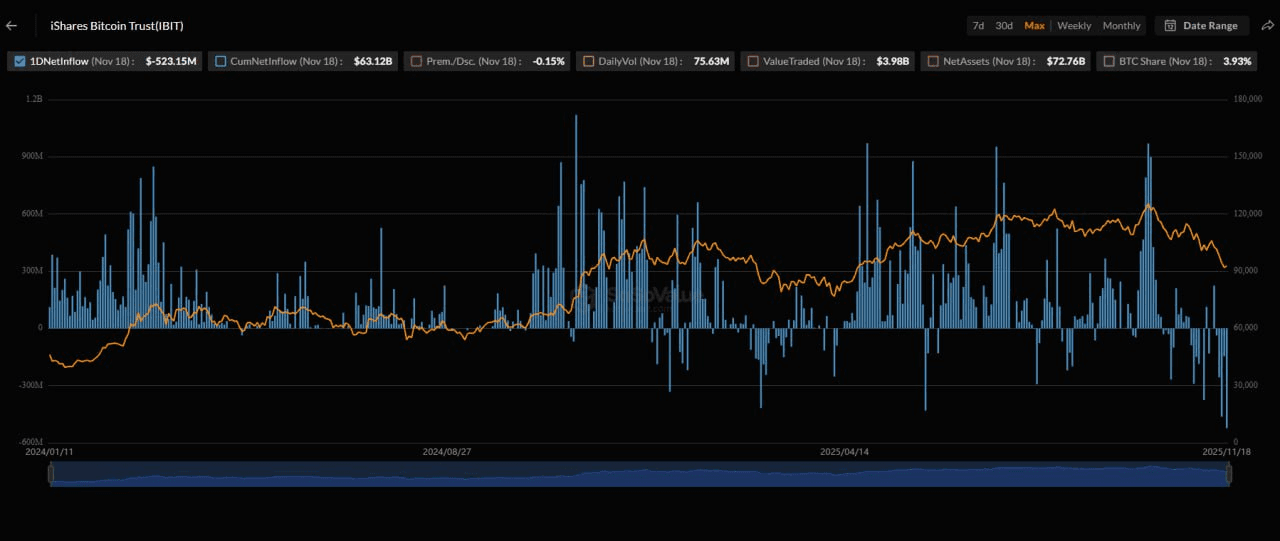1280x541 pixels.
Task: Switch to Weekly aggregation
Action: point(1074,26)
